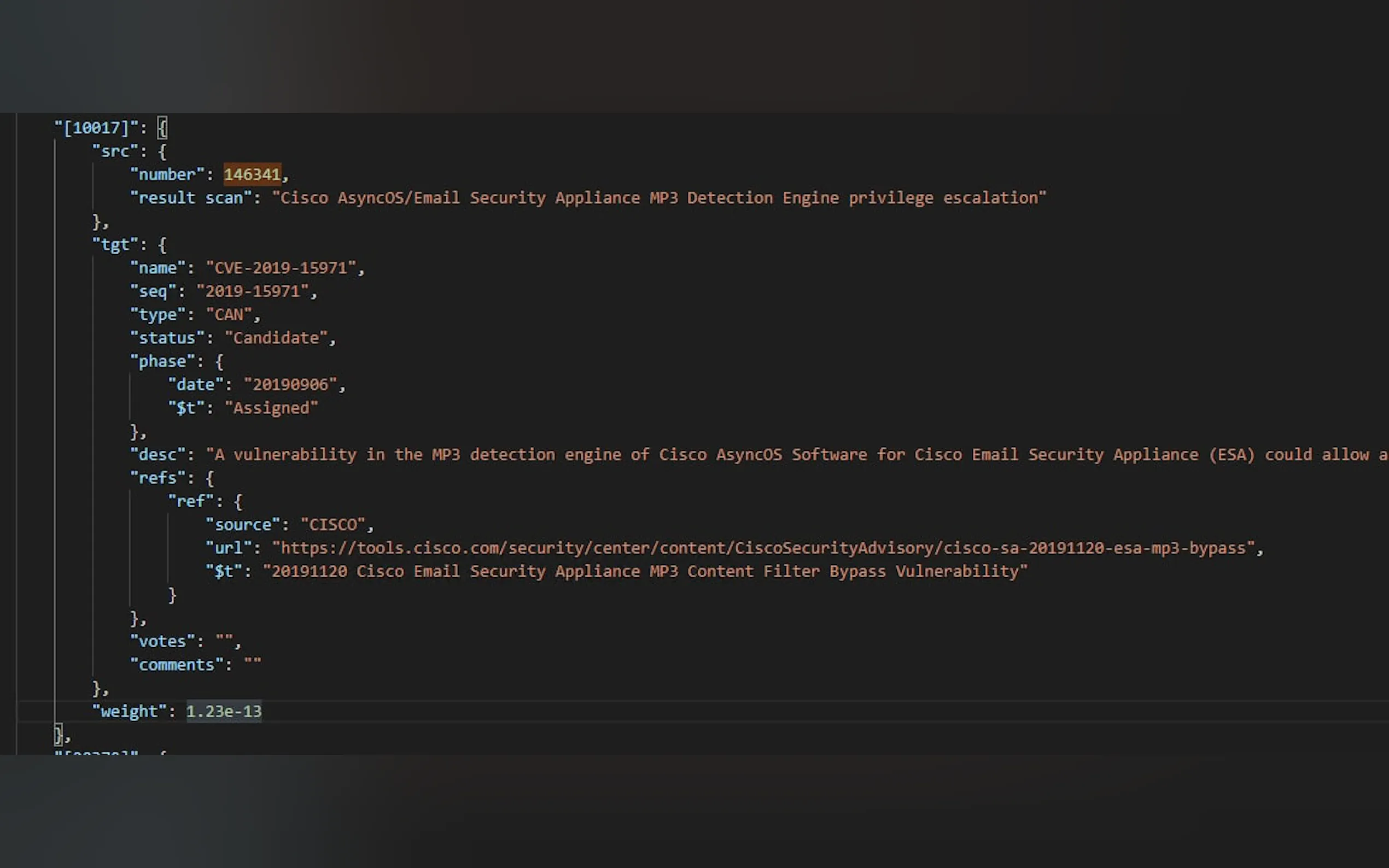Screen dimensions: 1389x868
Task: Click the highlighted number 146341
Action: coord(252,174)
